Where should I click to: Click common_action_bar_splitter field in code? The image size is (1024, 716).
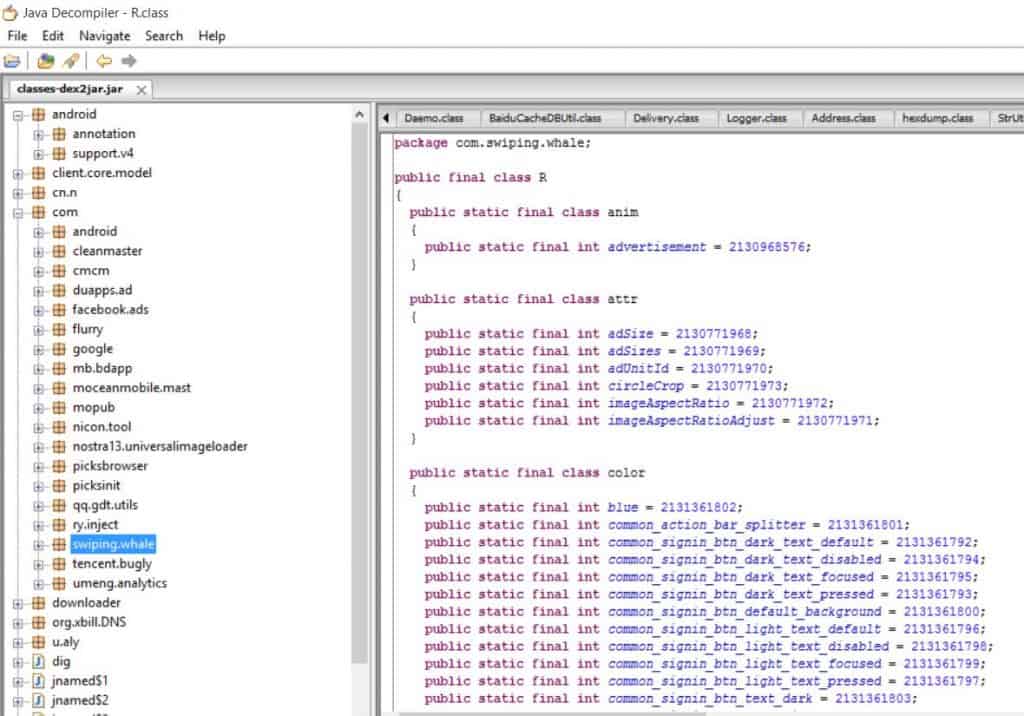pos(707,525)
